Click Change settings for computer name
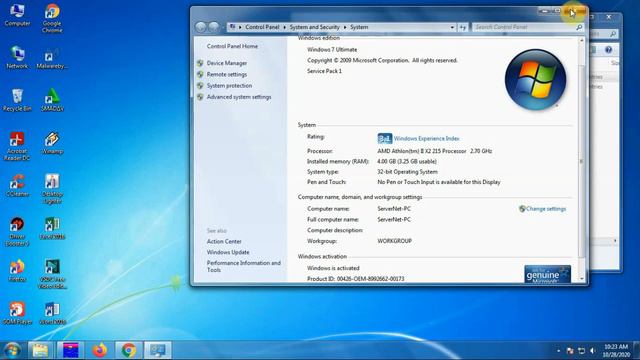The width and height of the screenshot is (640, 360). pyautogui.click(x=546, y=209)
